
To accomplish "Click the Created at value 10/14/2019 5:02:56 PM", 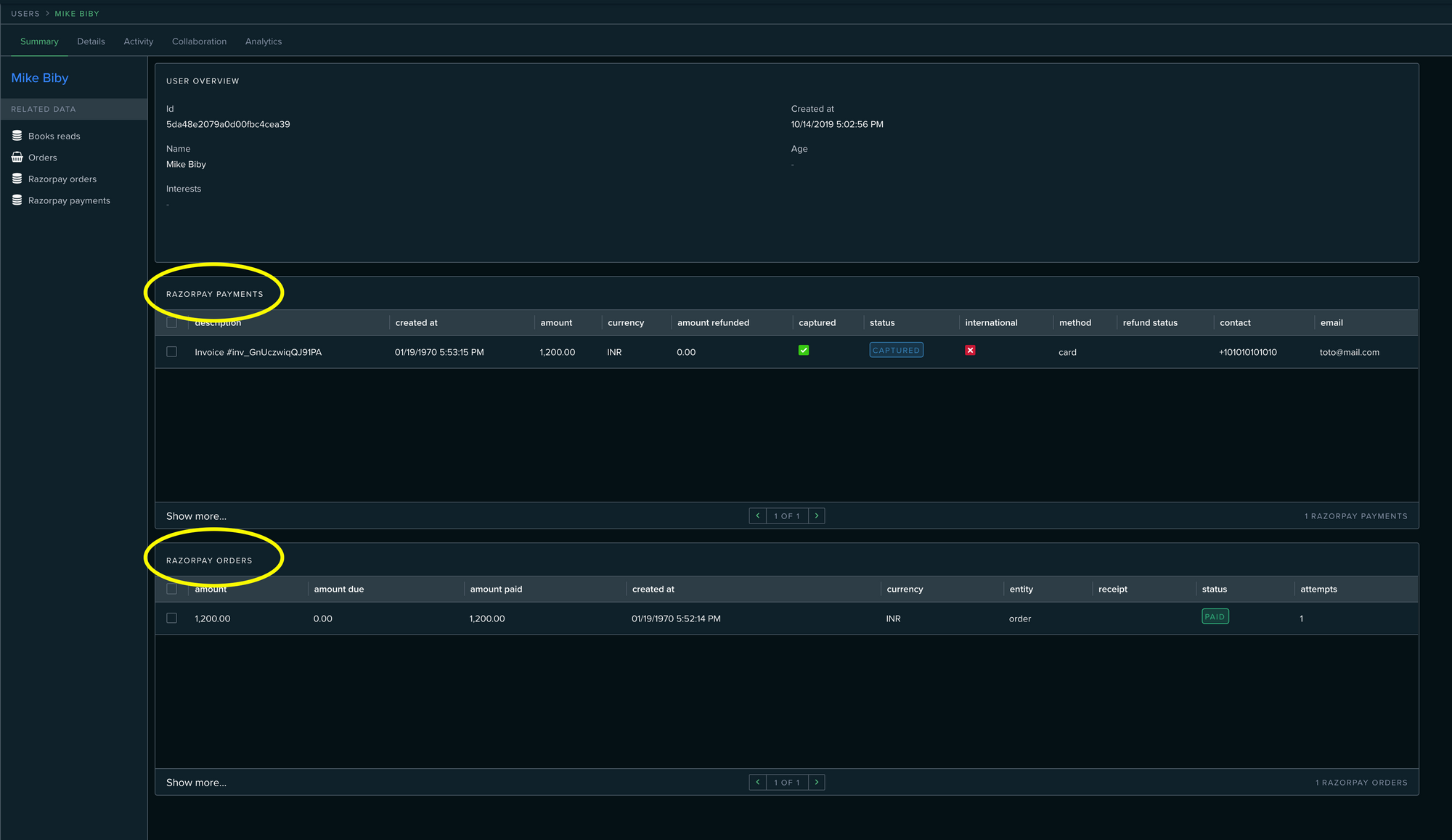I will pyautogui.click(x=837, y=124).
